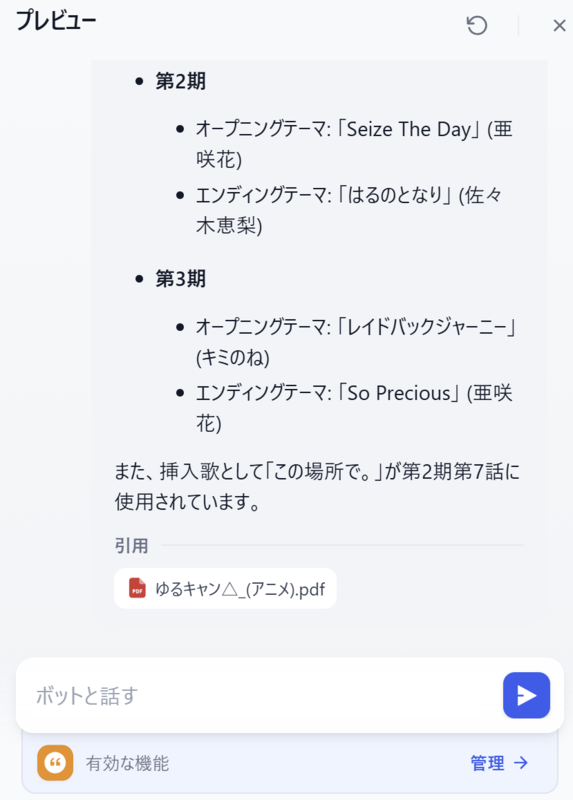573x800 pixels.
Task: Select the 第2期 heading
Action: tap(181, 81)
